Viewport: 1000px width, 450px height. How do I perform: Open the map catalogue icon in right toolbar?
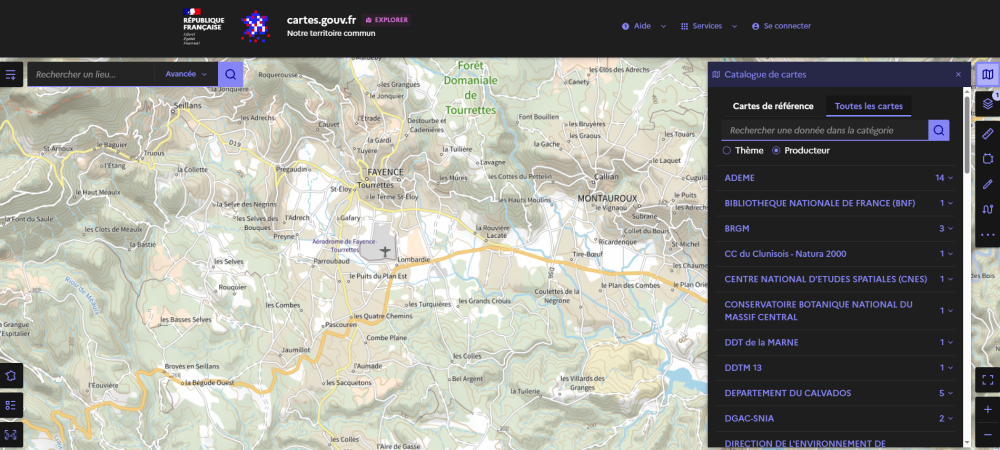(987, 75)
